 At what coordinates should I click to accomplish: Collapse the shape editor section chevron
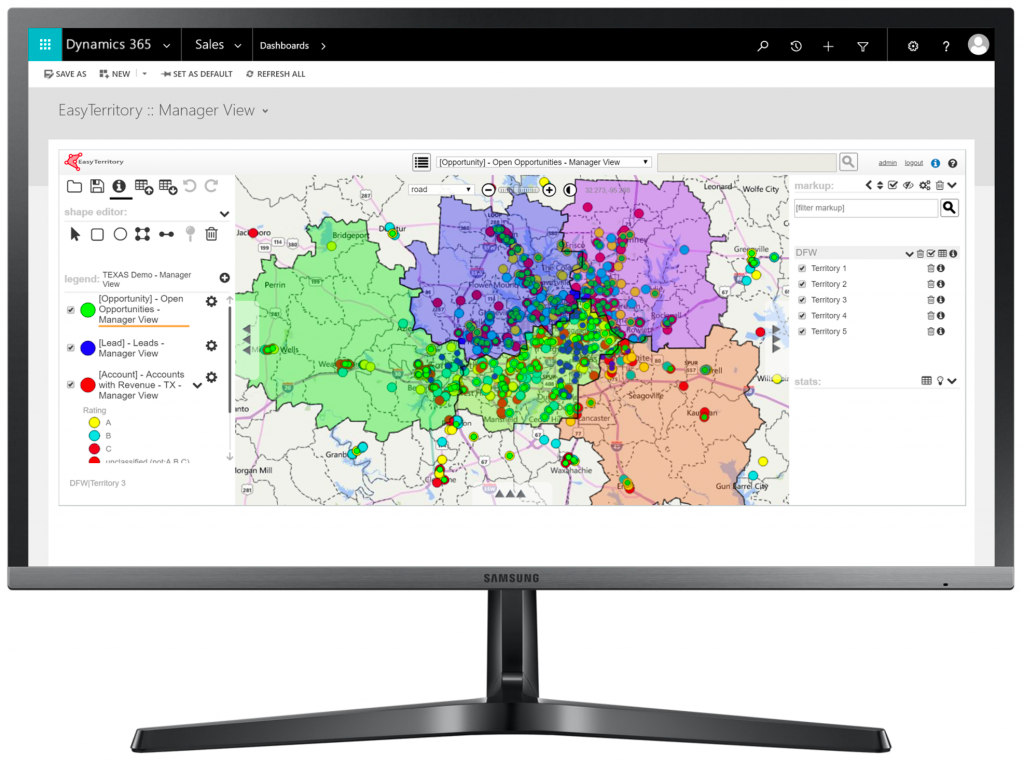pyautogui.click(x=224, y=213)
